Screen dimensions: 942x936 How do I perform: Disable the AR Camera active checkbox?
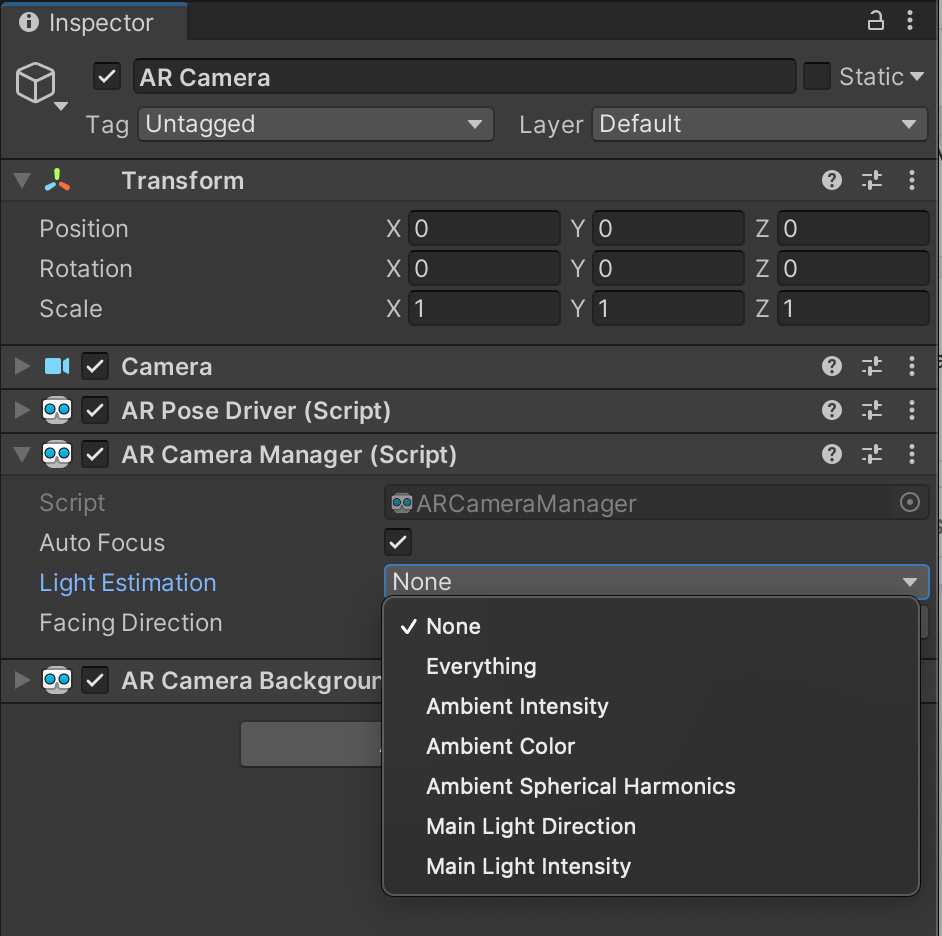tap(107, 77)
